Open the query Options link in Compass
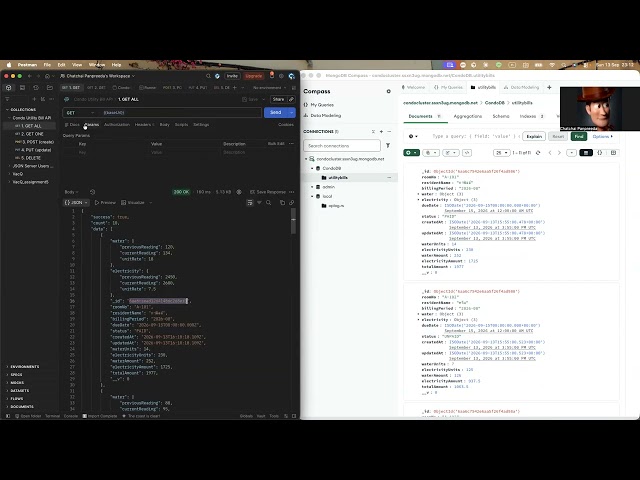The height and width of the screenshot is (480, 640). pos(602,137)
